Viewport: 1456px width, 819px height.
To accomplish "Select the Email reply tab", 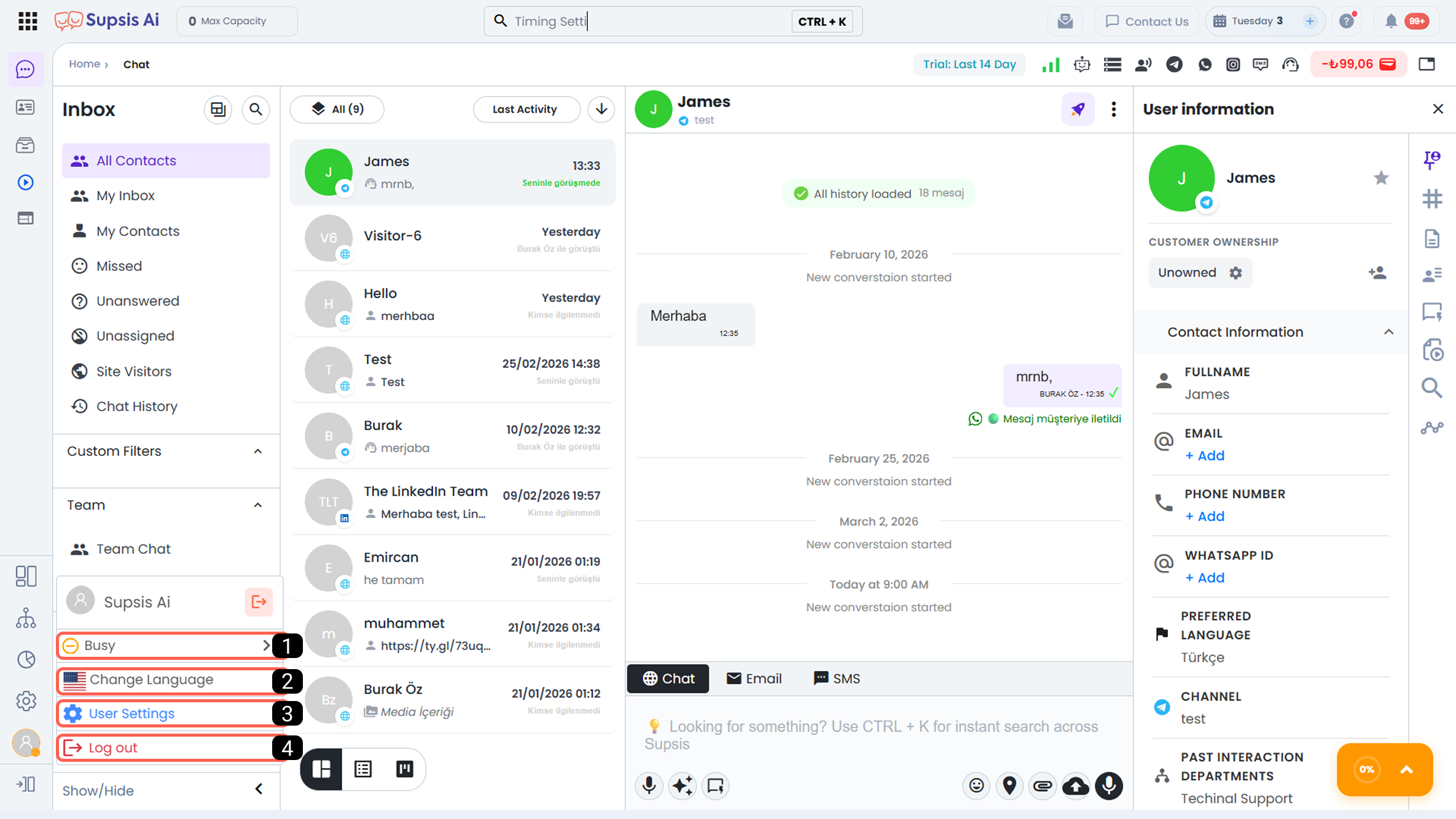I will pos(754,678).
